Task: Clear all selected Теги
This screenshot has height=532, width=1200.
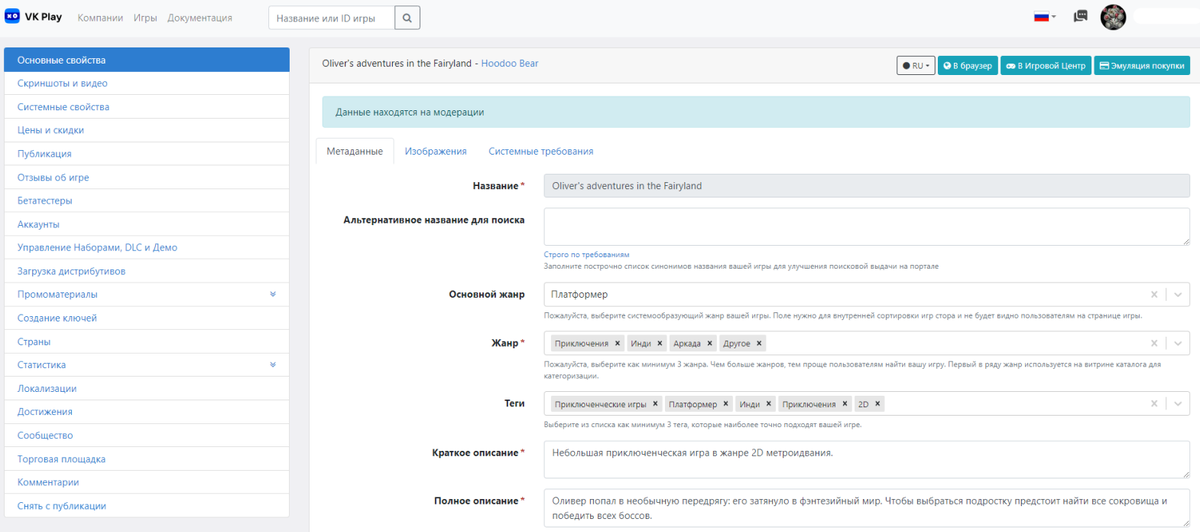Action: pos(1154,404)
